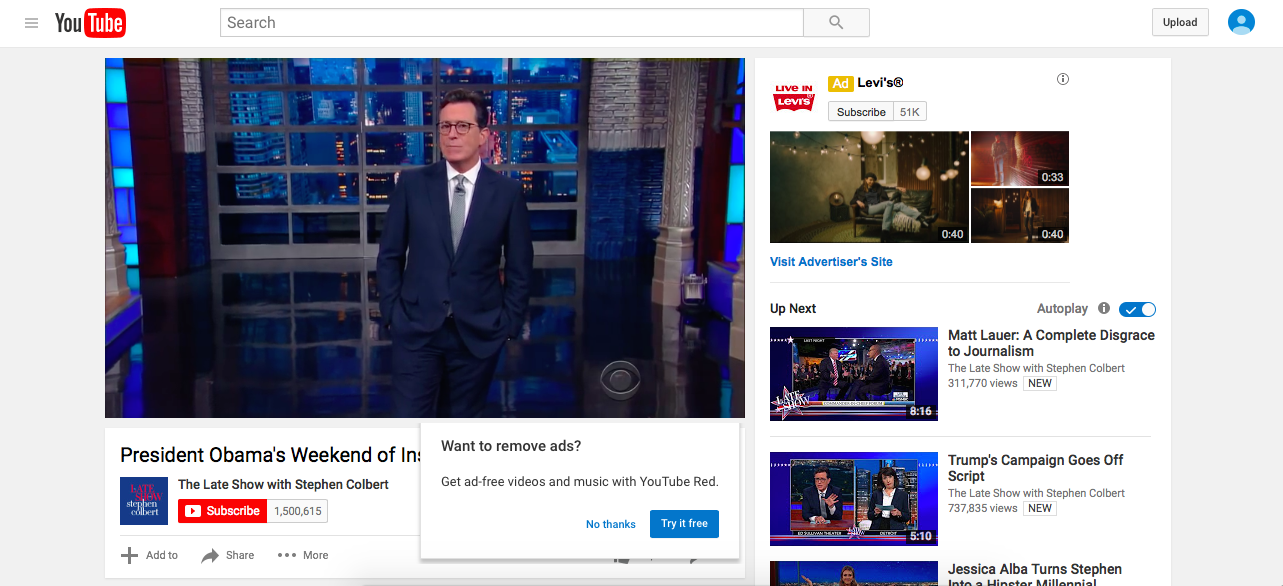Click channel name under Trump's Campaign video
Image resolution: width=1283 pixels, height=586 pixels.
click(1036, 493)
